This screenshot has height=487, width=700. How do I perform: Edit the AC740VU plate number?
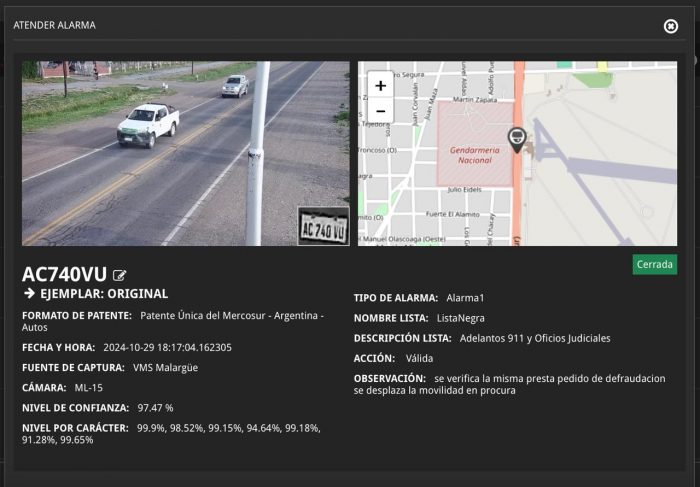[x=119, y=275]
